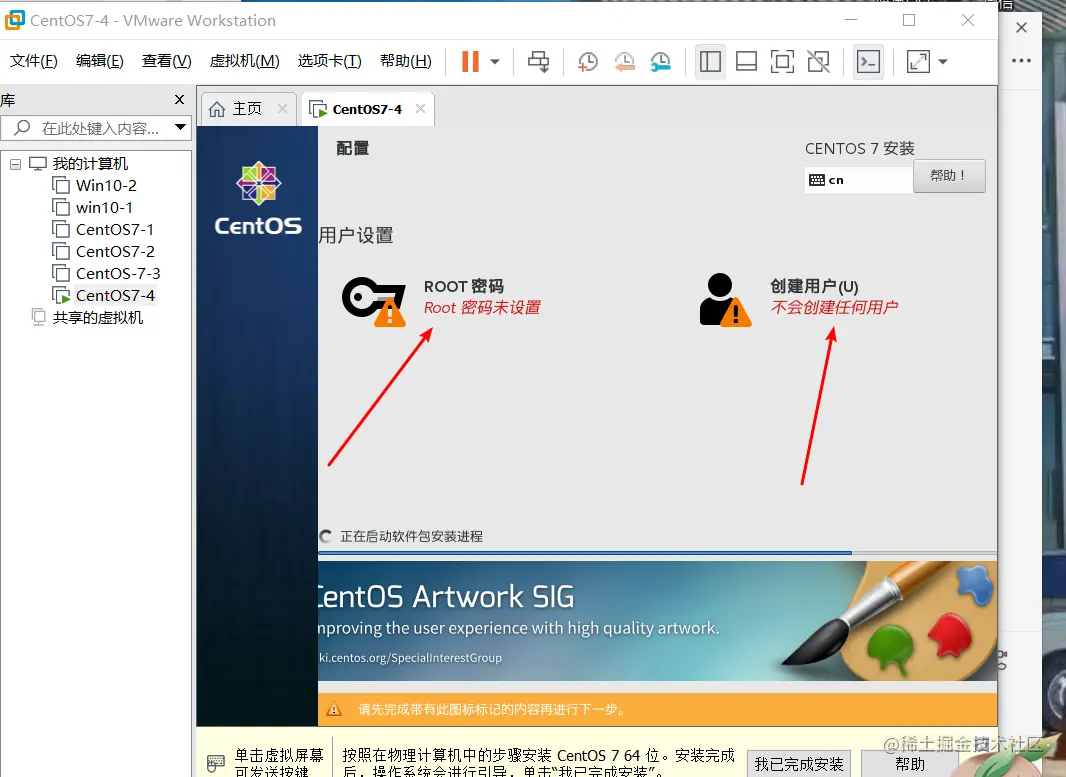Screen dimensions: 1066x777
Task: Close the background window with its X
Action: click(1021, 27)
